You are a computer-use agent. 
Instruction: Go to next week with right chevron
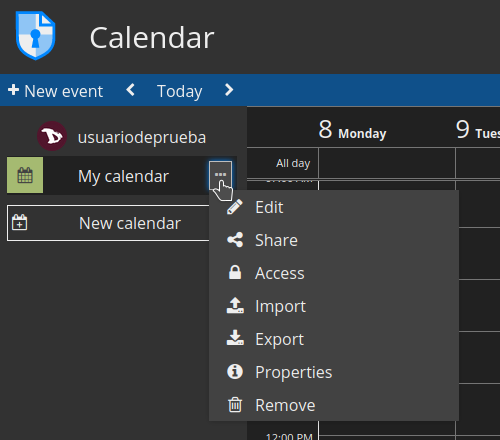[229, 90]
